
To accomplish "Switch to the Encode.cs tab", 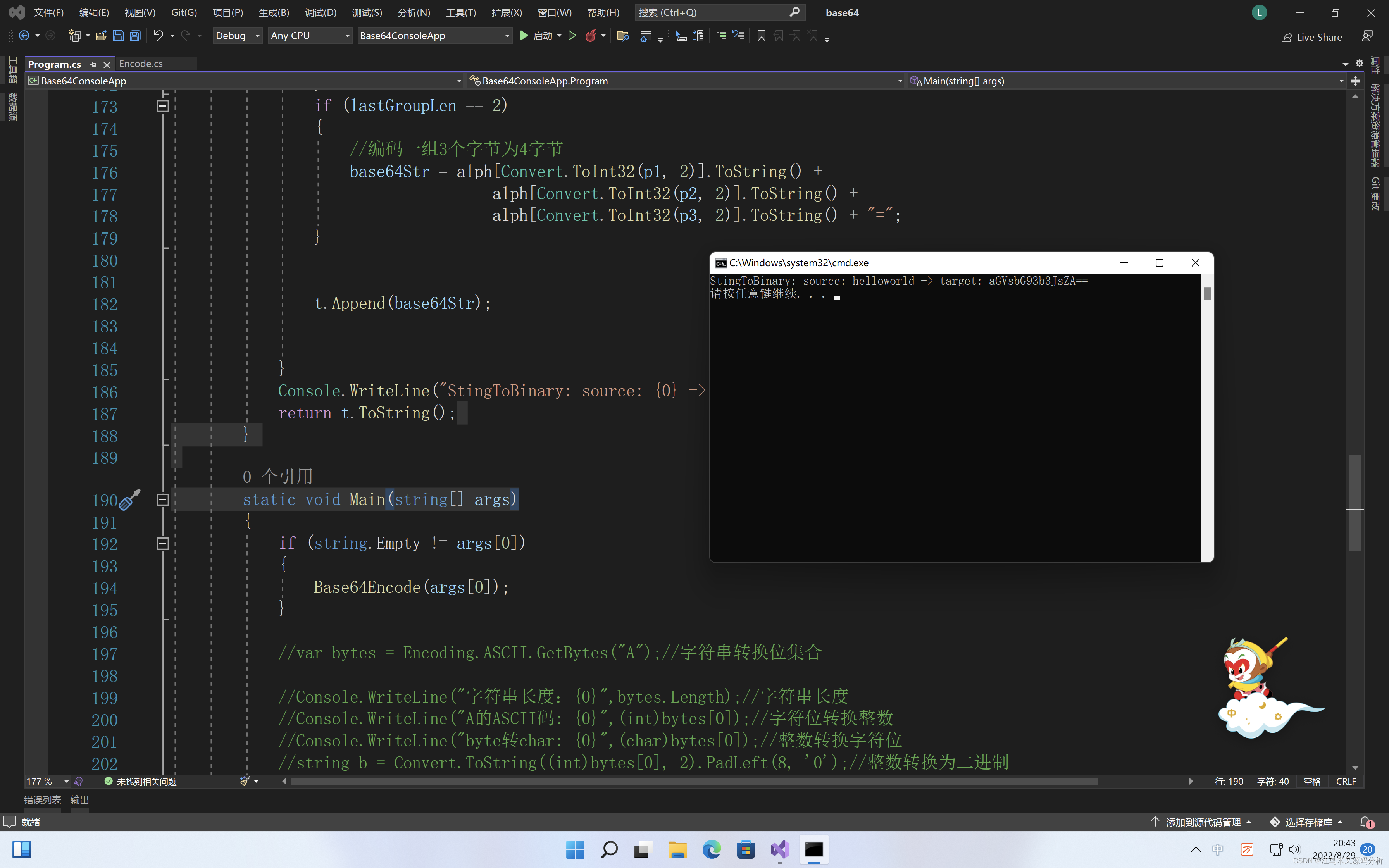I will (x=141, y=64).
